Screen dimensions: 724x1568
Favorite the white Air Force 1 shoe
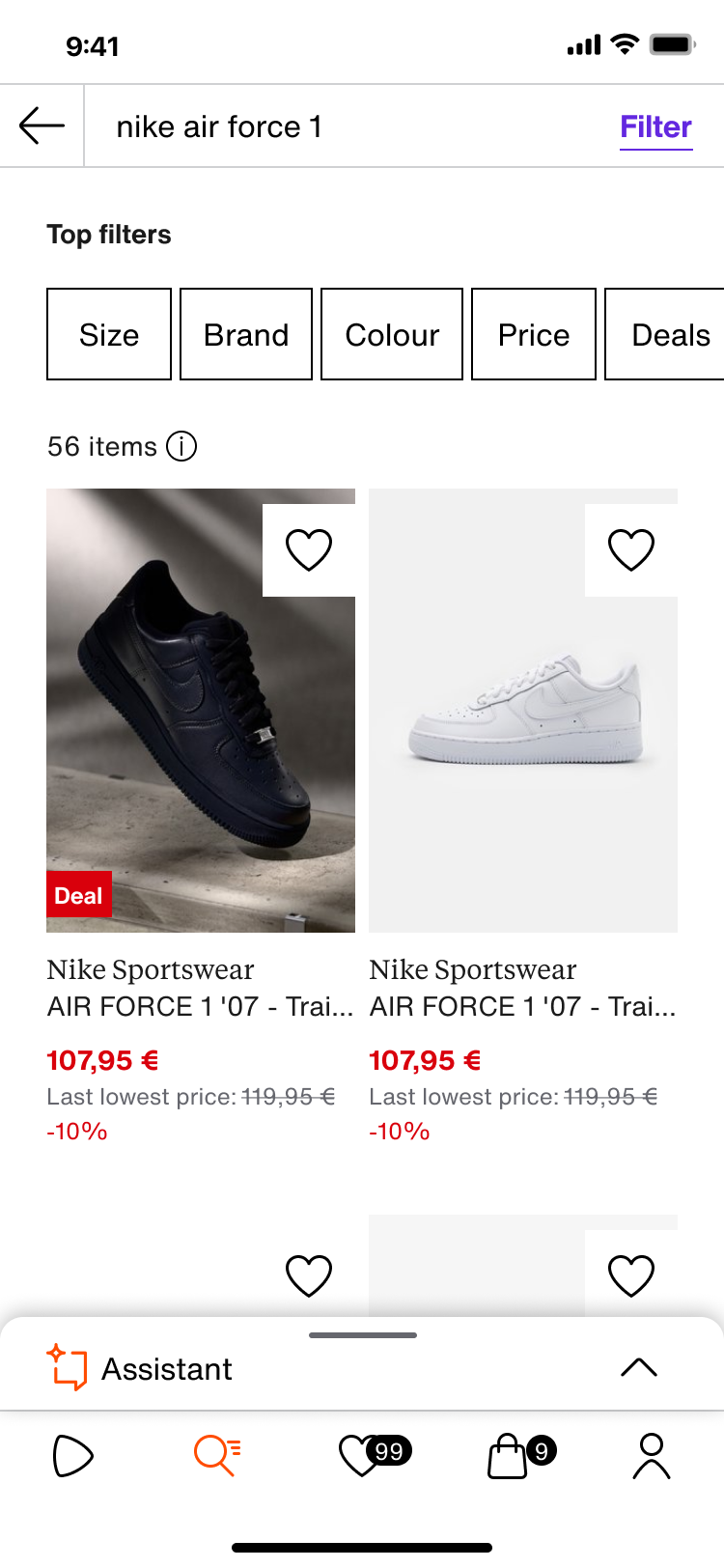point(631,549)
